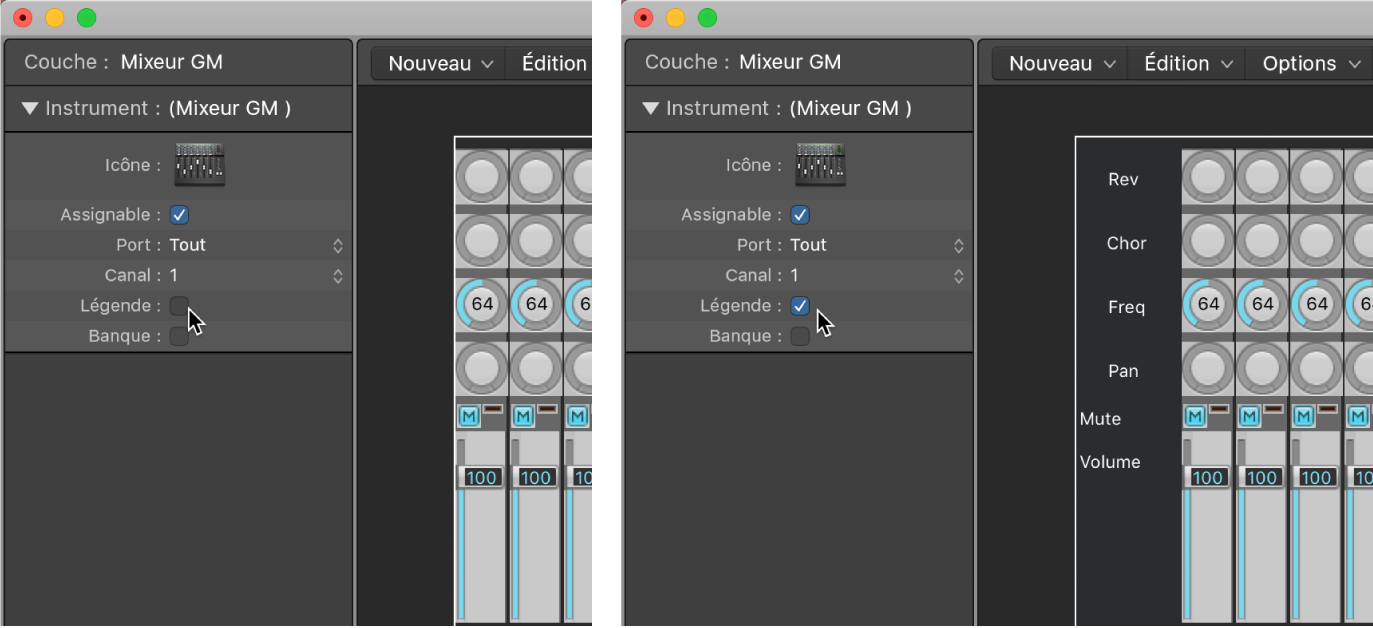This screenshot has width=1373, height=628.
Task: Click a Chor knob in the mixer
Action: (1207, 242)
